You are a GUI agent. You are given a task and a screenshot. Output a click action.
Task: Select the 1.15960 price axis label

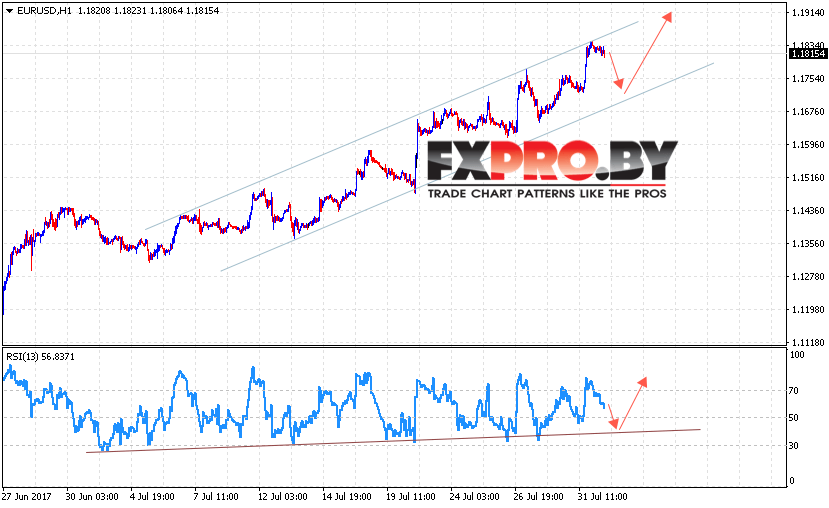click(x=808, y=144)
